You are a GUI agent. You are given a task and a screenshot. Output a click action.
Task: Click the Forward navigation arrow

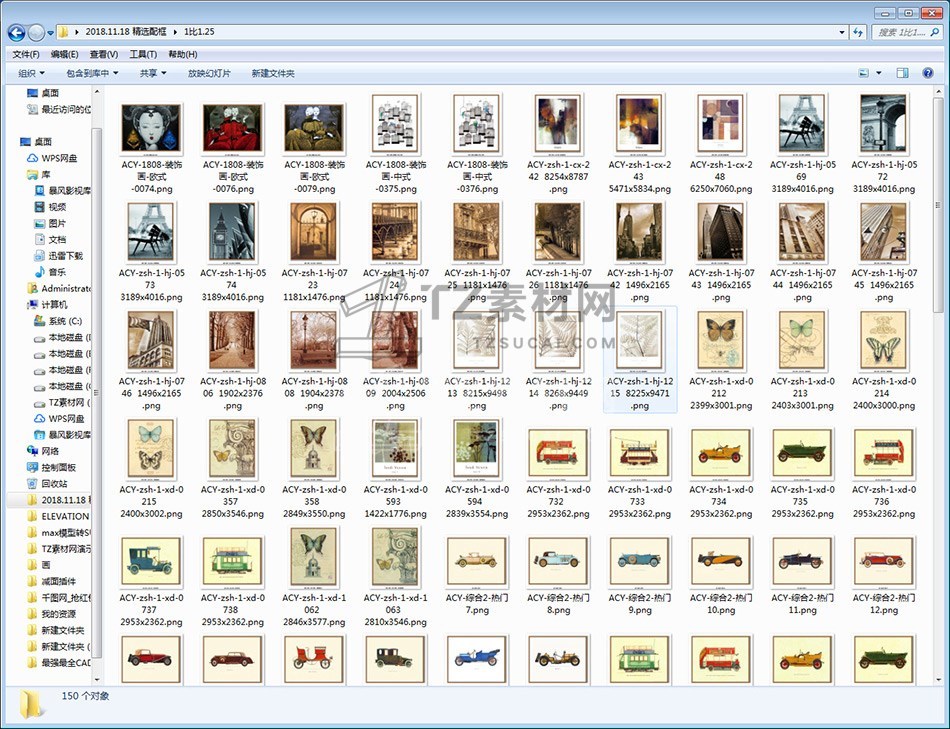[36, 32]
